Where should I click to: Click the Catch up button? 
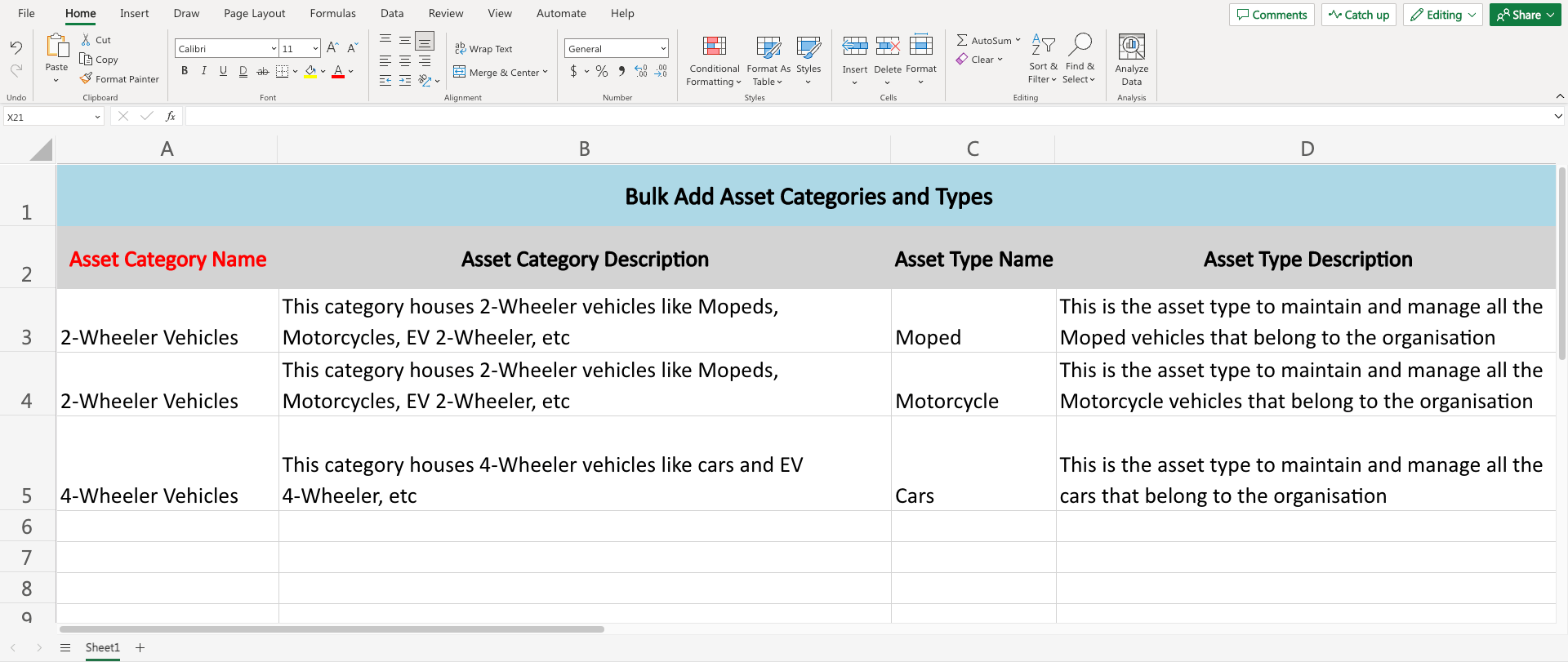(x=1358, y=15)
